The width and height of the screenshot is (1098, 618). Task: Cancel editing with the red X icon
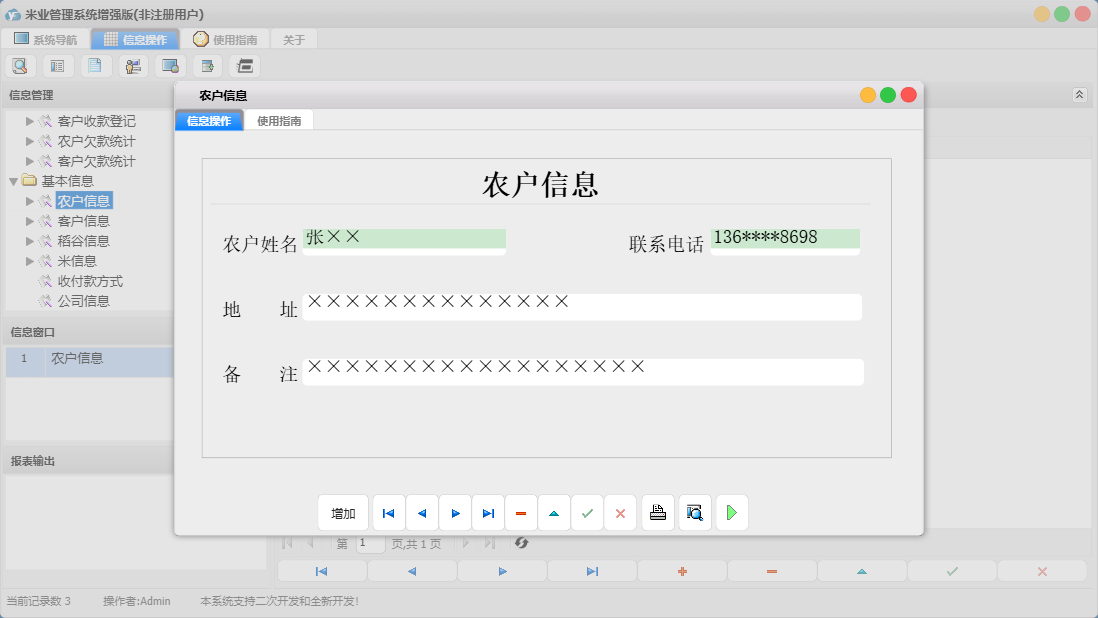[x=621, y=512]
